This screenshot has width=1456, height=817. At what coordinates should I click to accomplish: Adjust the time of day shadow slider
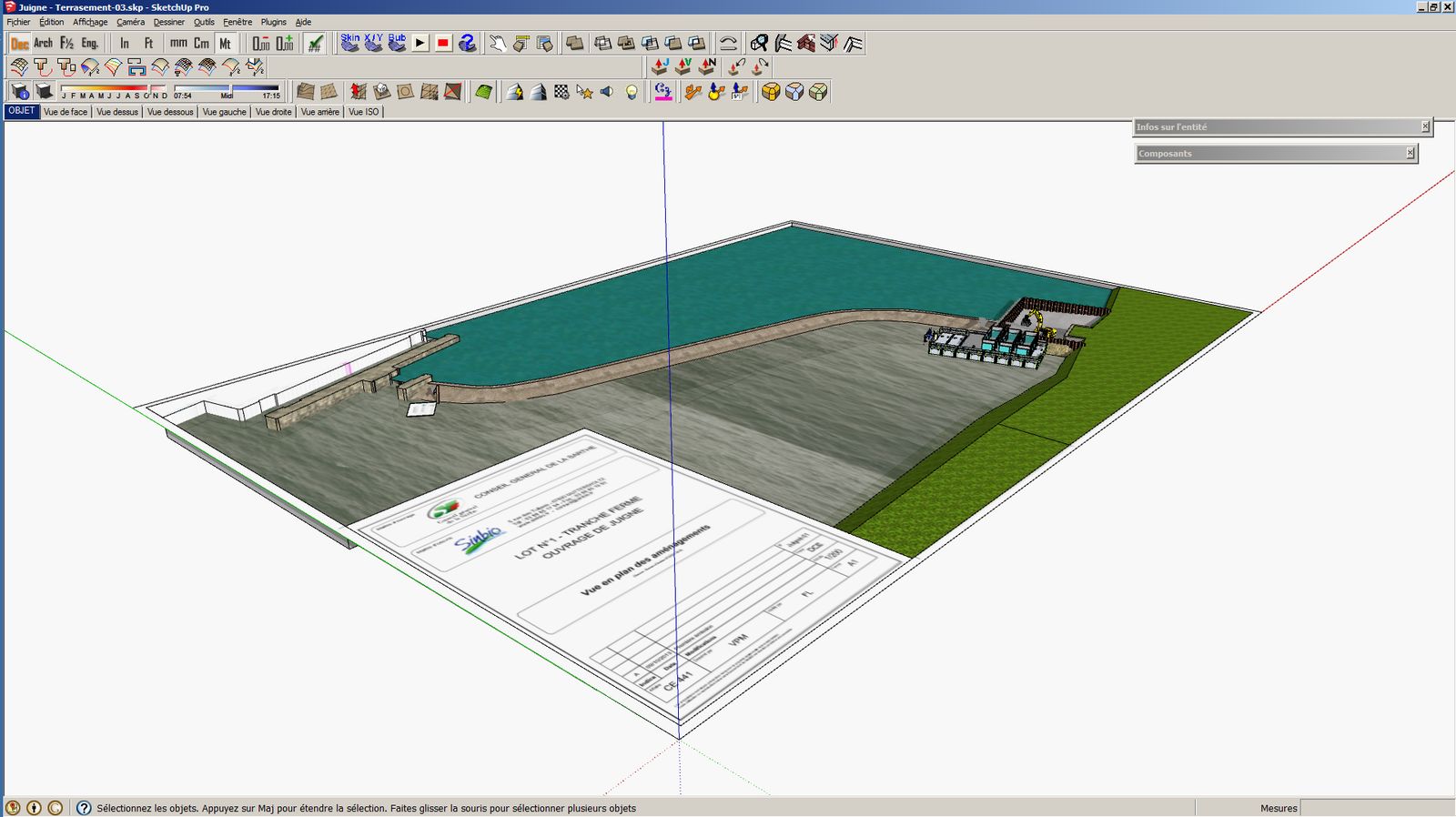[227, 91]
